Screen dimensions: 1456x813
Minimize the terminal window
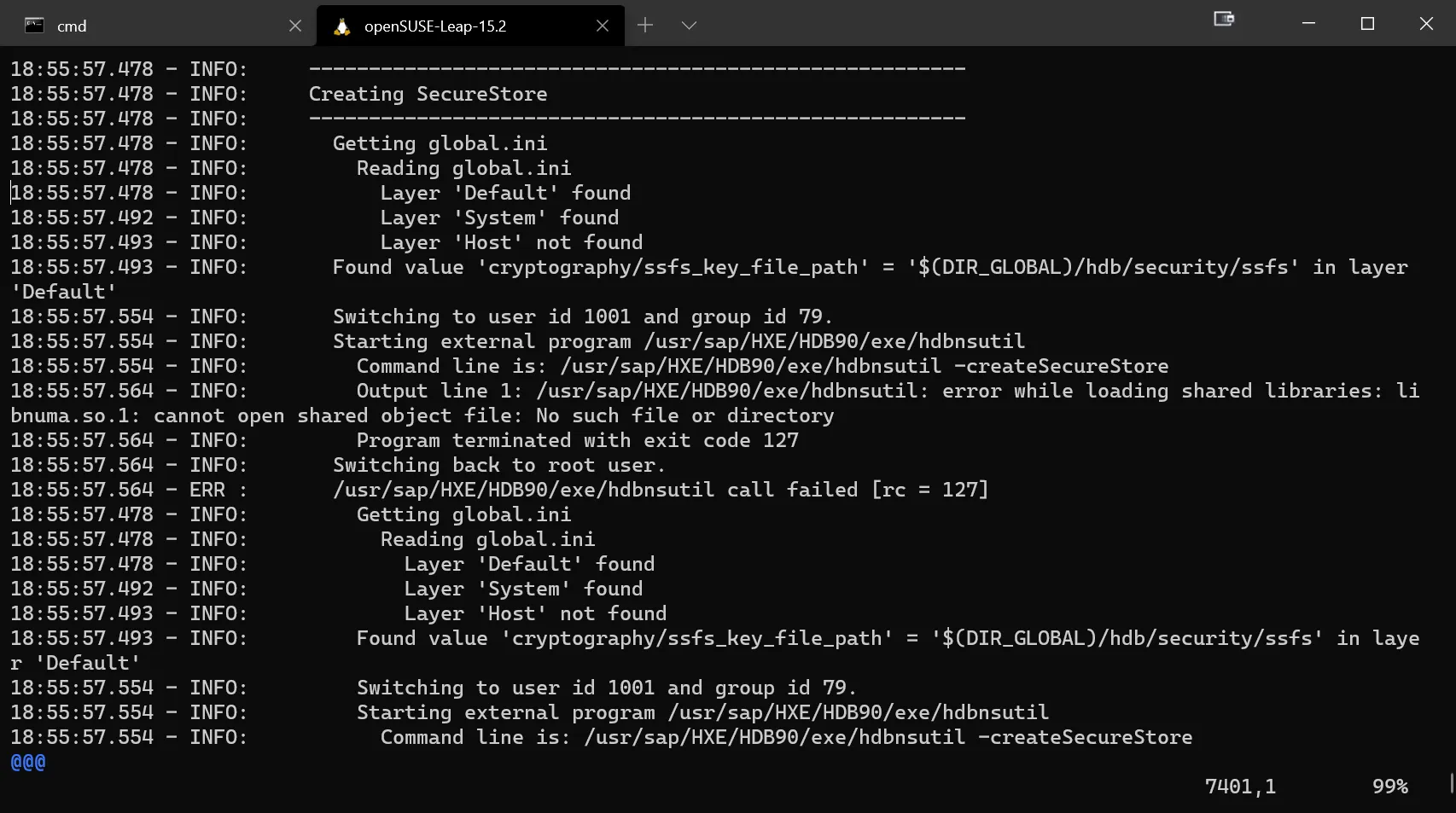click(1308, 24)
